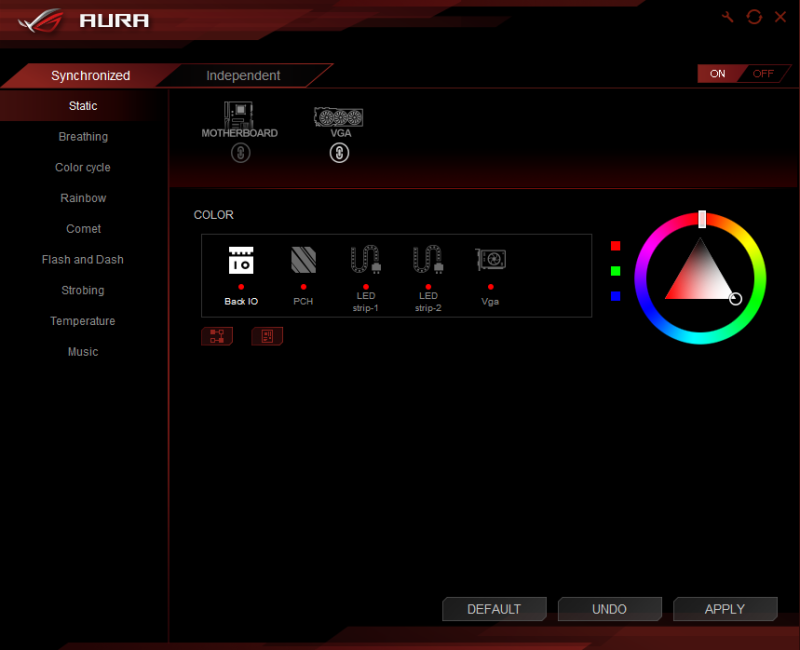Viewport: 800px width, 650px height.
Task: Choose the Music effect
Action: coord(83,352)
